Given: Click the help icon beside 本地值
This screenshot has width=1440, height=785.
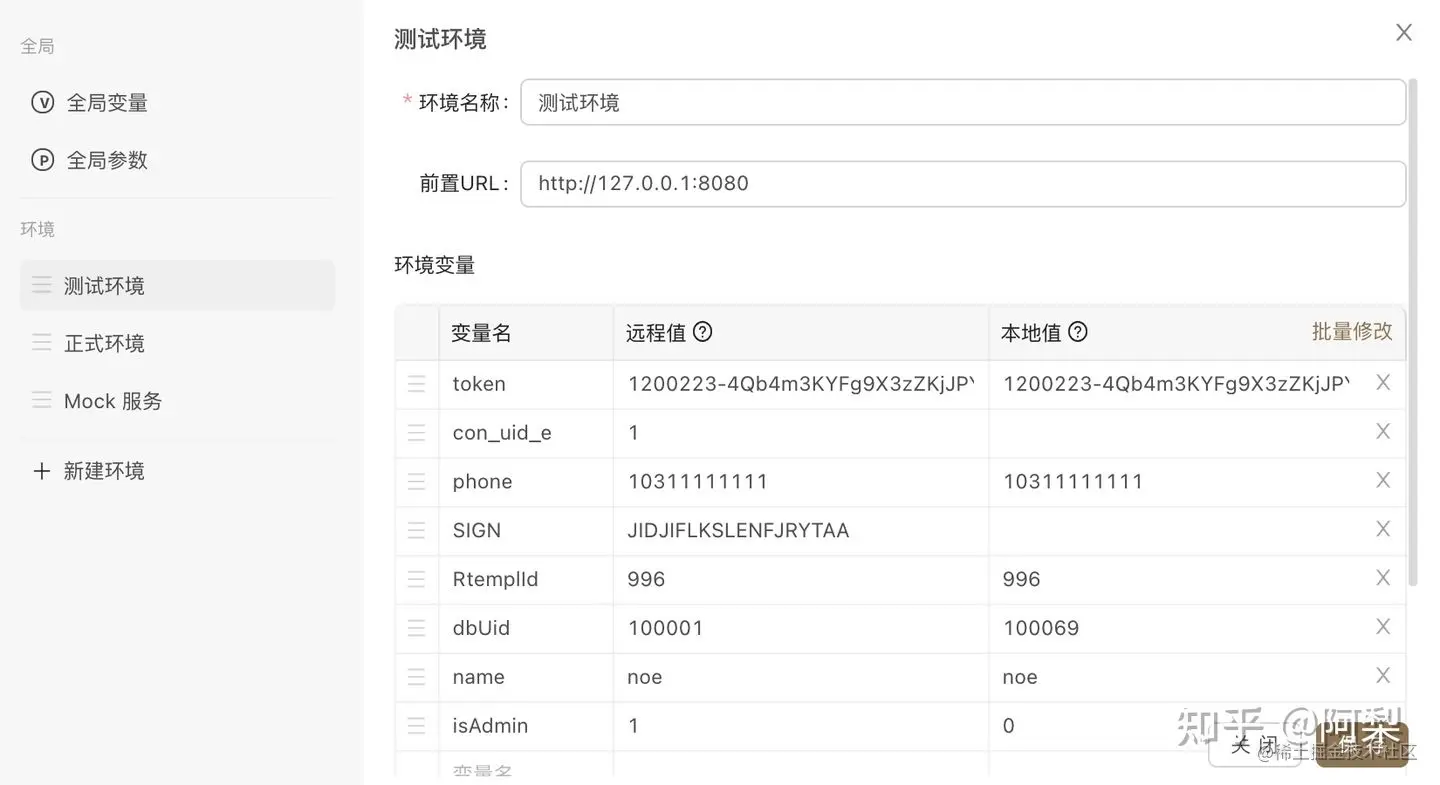Looking at the screenshot, I should pos(1077,332).
